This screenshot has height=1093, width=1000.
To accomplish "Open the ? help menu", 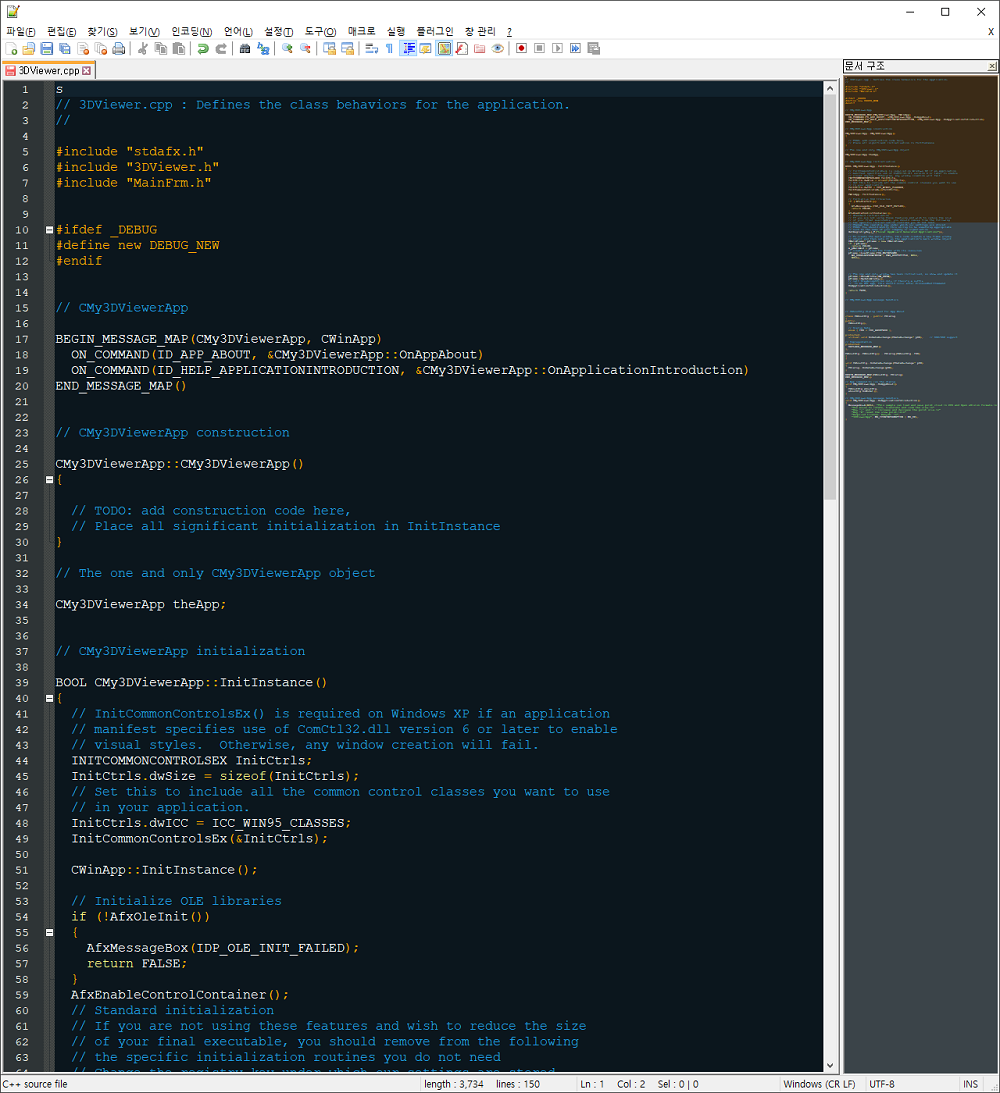I will click(x=509, y=31).
